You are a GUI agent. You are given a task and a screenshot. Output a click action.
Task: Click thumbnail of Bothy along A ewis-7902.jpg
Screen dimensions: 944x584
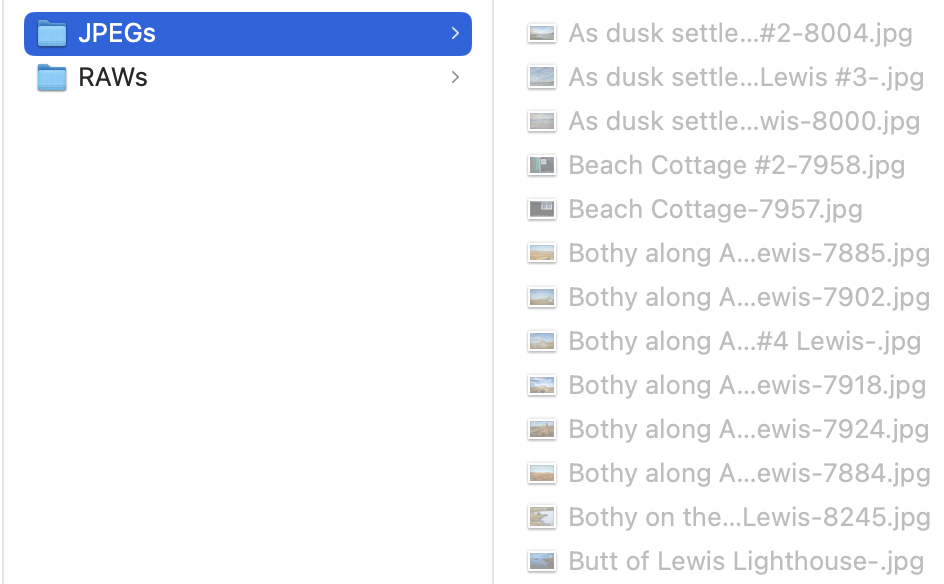(x=542, y=297)
